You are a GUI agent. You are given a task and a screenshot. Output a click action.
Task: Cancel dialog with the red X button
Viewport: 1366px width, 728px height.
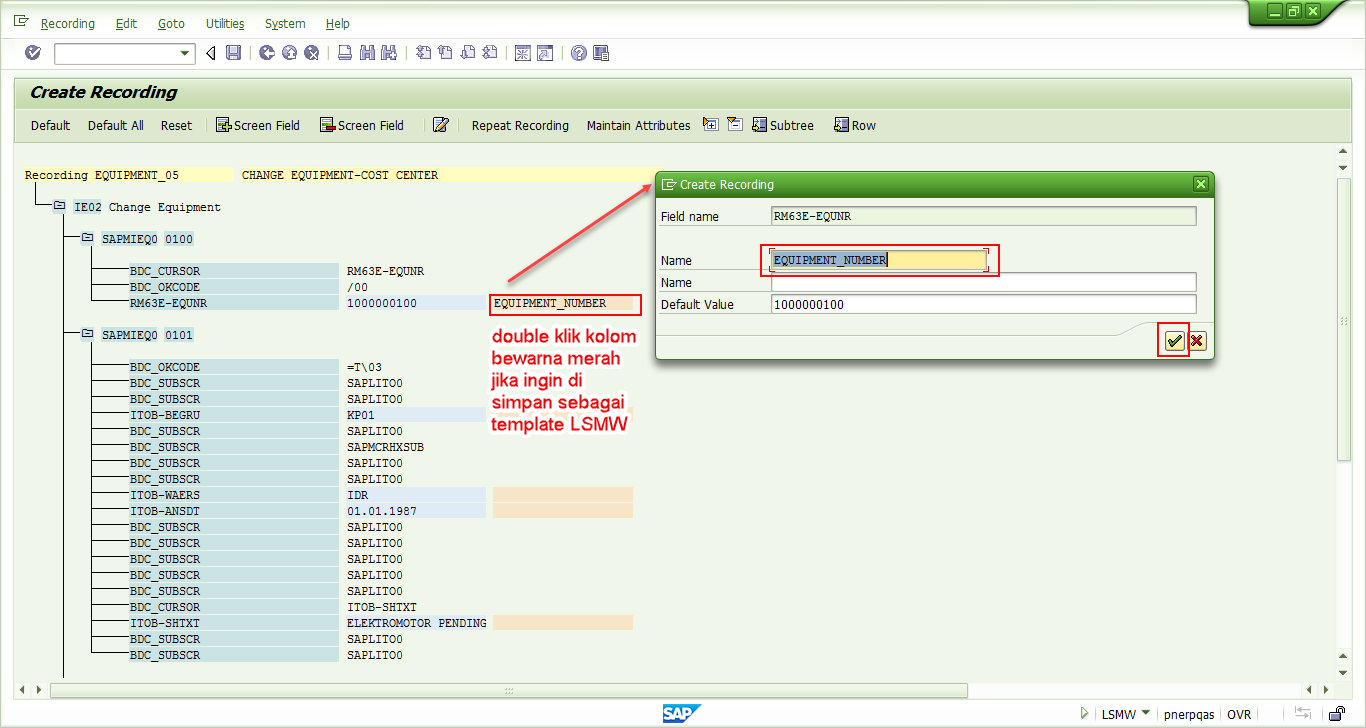1197,341
